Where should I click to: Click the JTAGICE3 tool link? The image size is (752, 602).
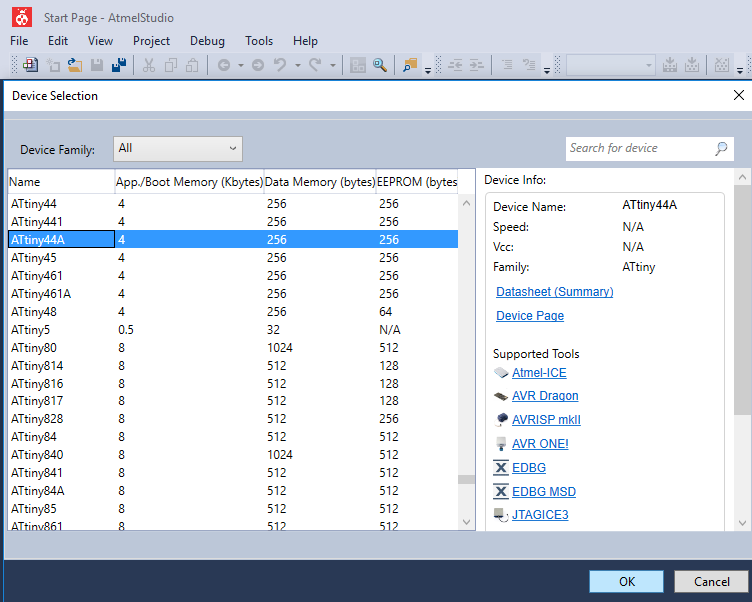(540, 515)
